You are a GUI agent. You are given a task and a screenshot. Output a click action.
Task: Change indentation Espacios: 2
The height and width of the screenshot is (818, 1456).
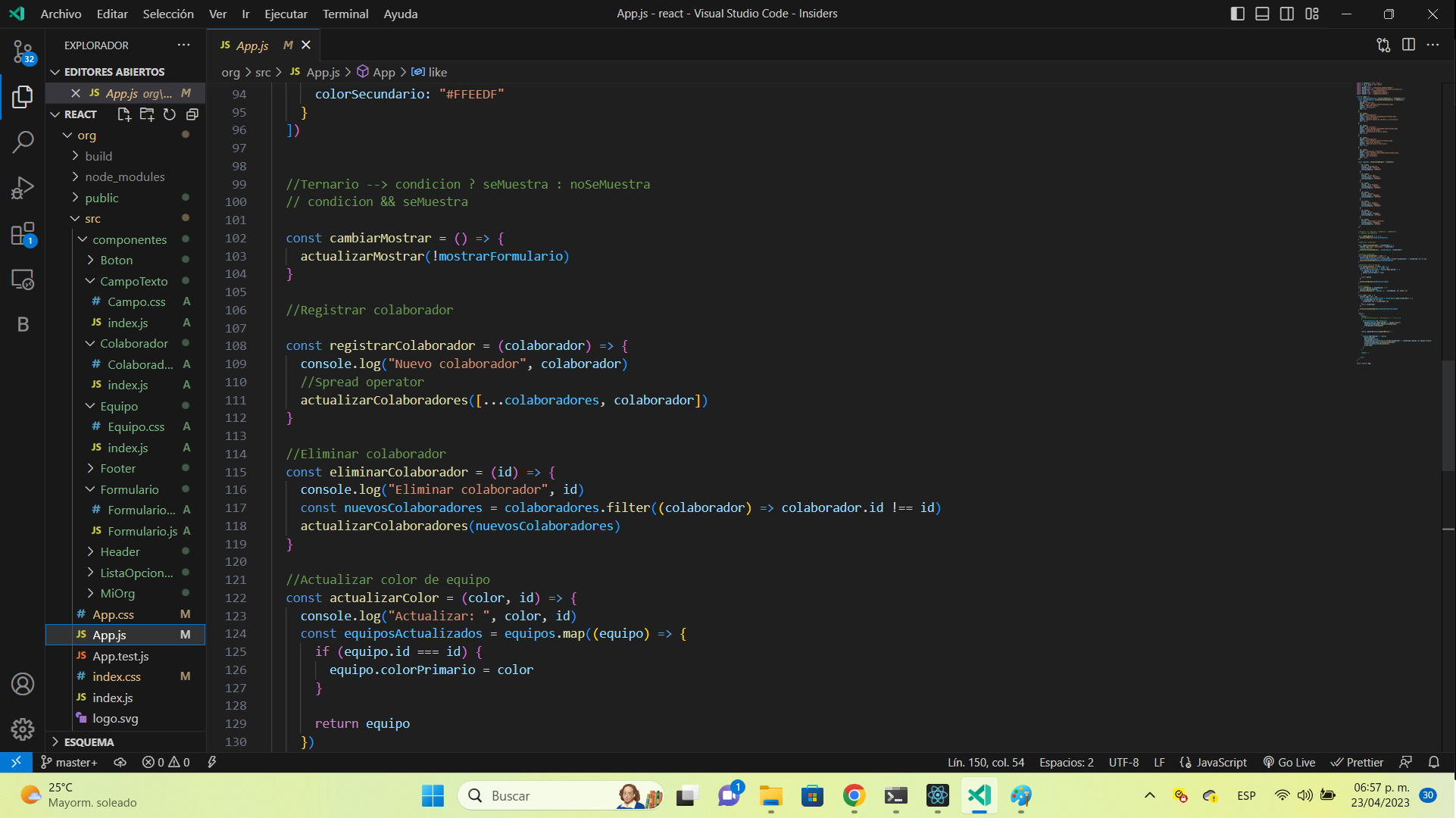pyautogui.click(x=1067, y=763)
